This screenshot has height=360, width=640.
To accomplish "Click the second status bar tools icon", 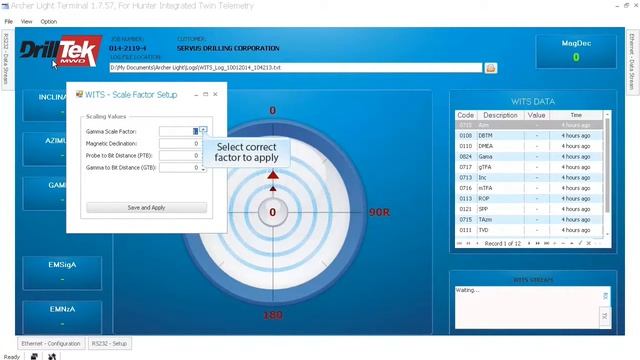I will click(x=52, y=356).
